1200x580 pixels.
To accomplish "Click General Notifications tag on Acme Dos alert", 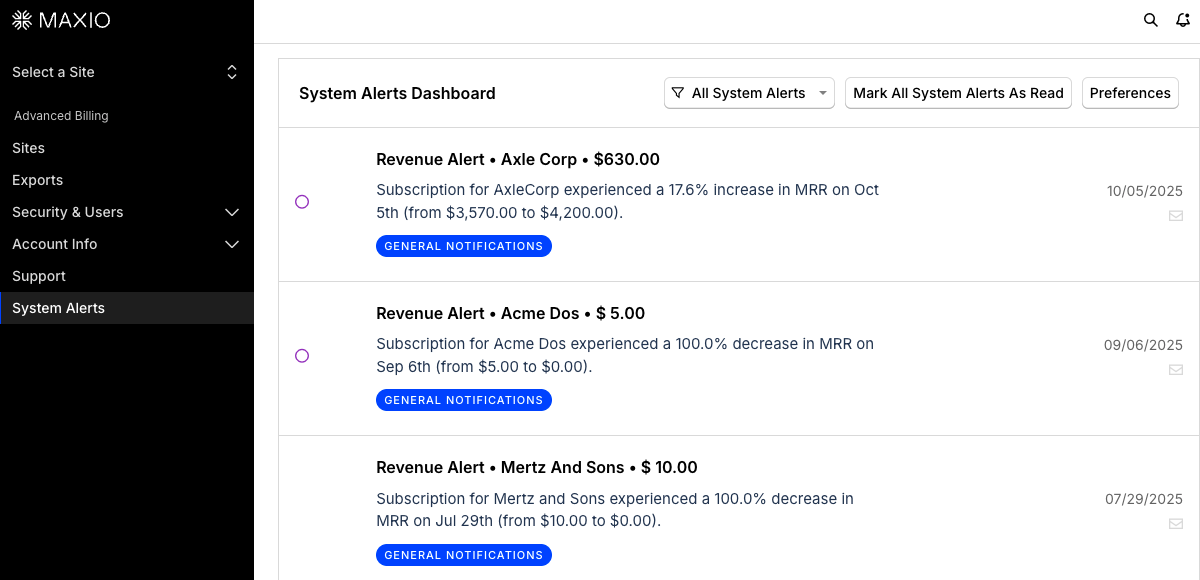I will click(x=464, y=400).
